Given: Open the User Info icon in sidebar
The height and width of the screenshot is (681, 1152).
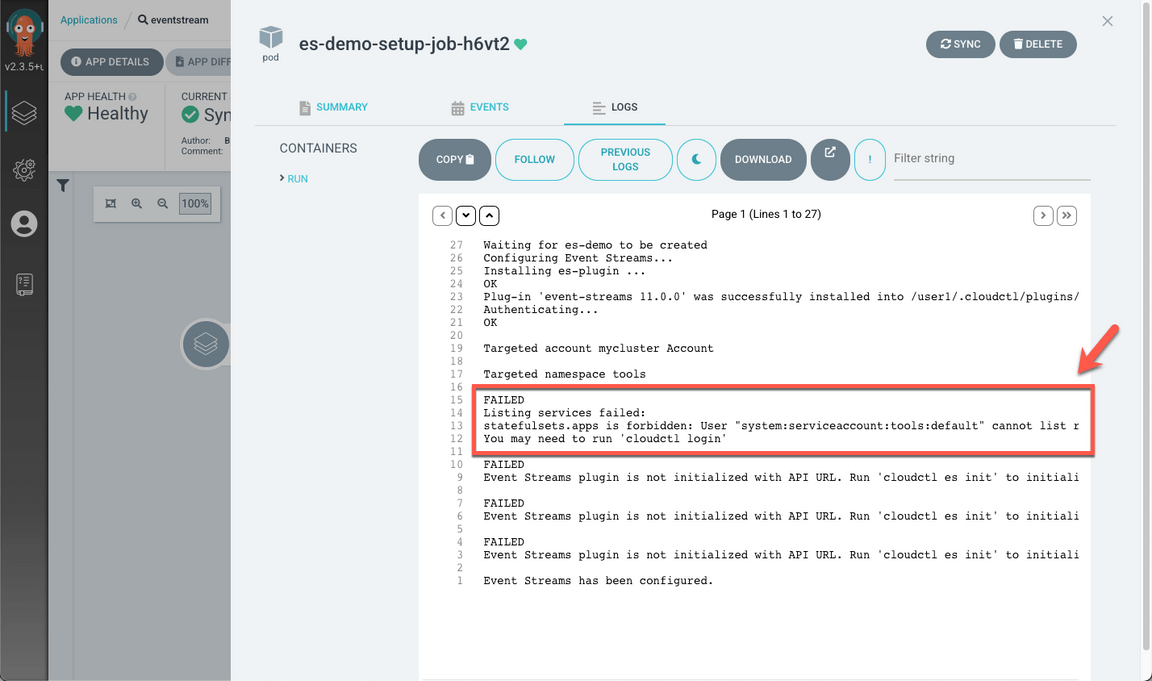Looking at the screenshot, I should tap(24, 224).
